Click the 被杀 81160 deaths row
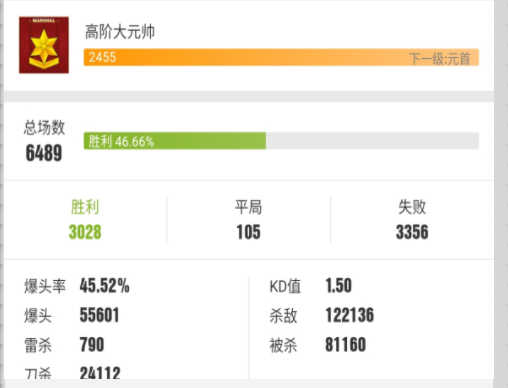The height and width of the screenshot is (388, 508). point(318,345)
